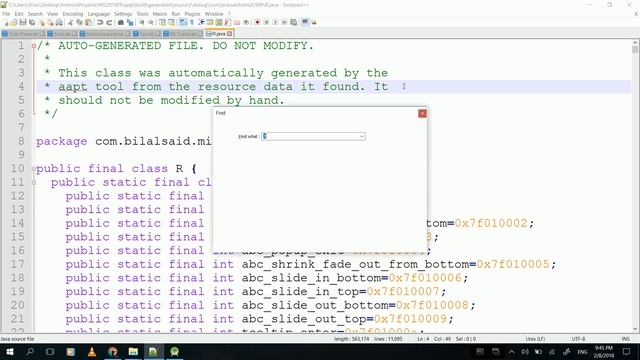The height and width of the screenshot is (360, 640).
Task: Toggle show all characters icon
Action: [191, 22]
